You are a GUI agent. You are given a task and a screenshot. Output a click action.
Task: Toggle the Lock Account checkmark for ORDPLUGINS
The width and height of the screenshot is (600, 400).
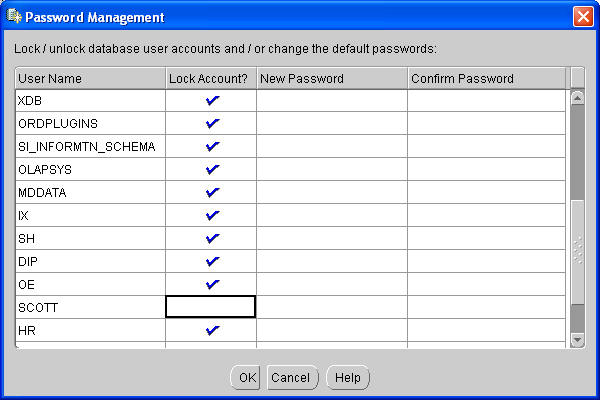click(212, 124)
